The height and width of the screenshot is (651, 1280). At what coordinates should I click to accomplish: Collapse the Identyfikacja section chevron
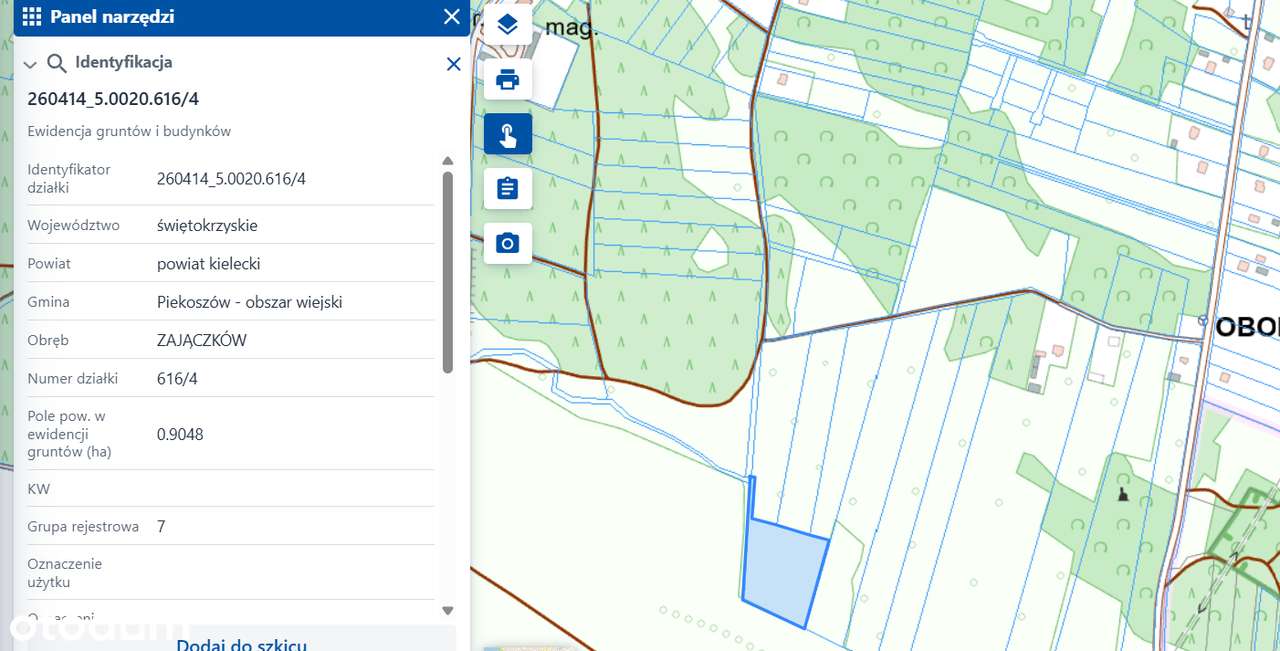30,64
